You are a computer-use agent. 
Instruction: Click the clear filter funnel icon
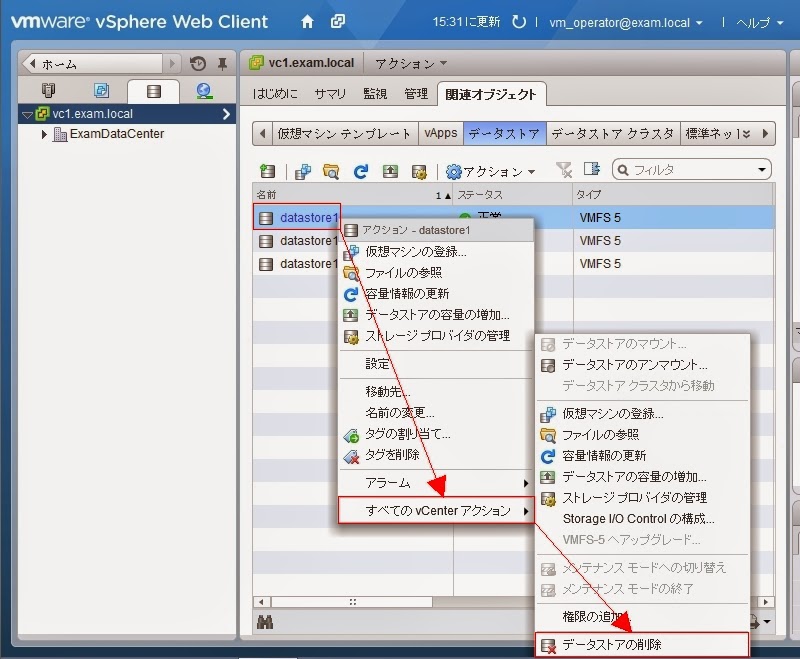pyautogui.click(x=564, y=170)
